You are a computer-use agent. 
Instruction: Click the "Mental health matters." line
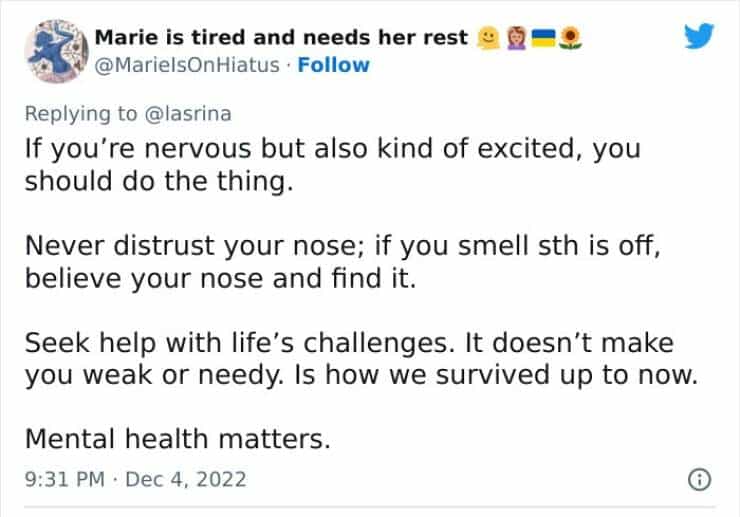(176, 438)
